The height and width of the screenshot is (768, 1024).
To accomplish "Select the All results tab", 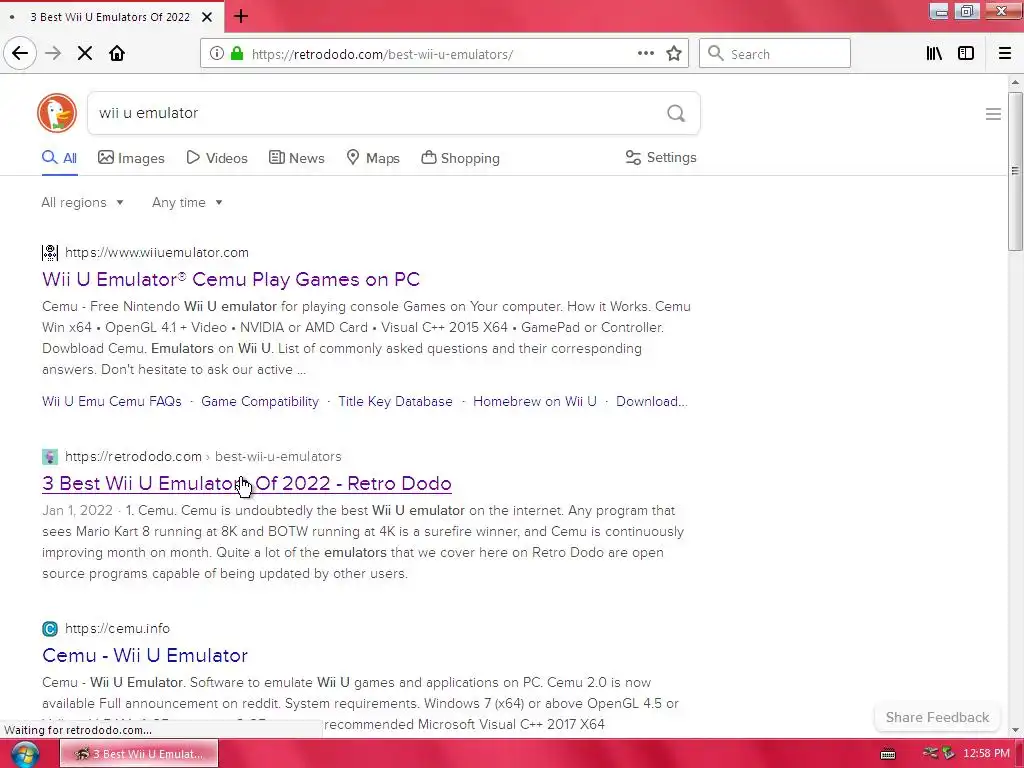I will [x=59, y=158].
